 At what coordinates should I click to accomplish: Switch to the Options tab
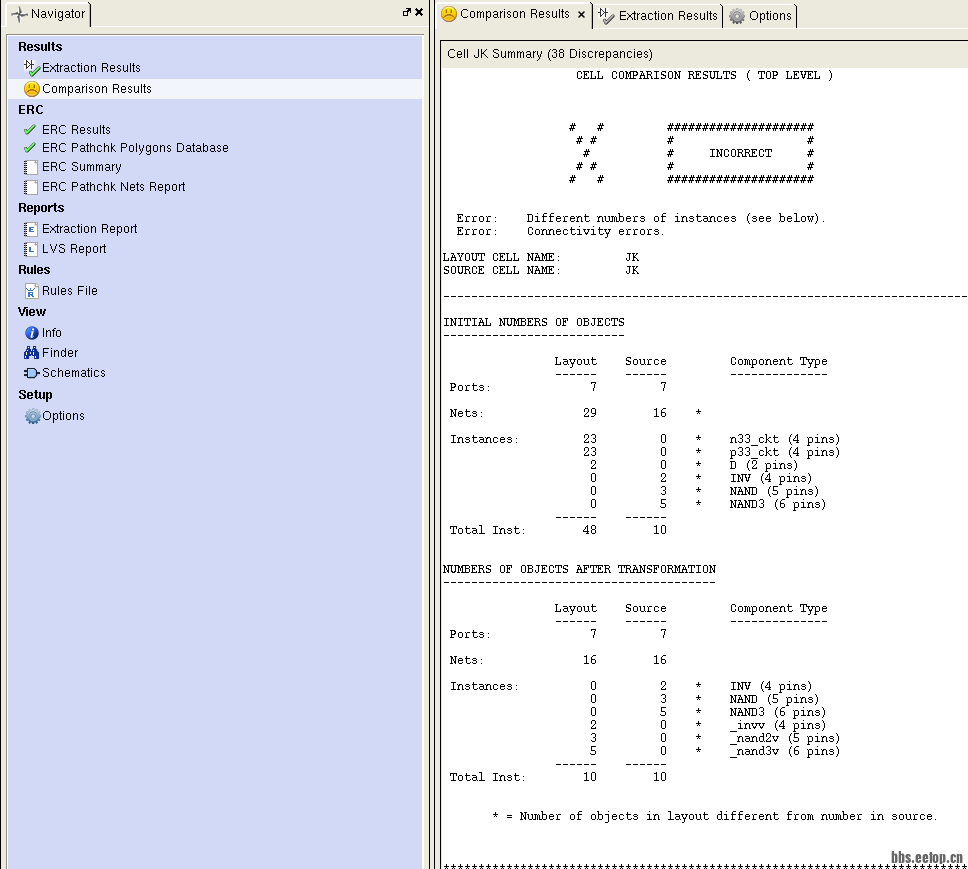761,15
